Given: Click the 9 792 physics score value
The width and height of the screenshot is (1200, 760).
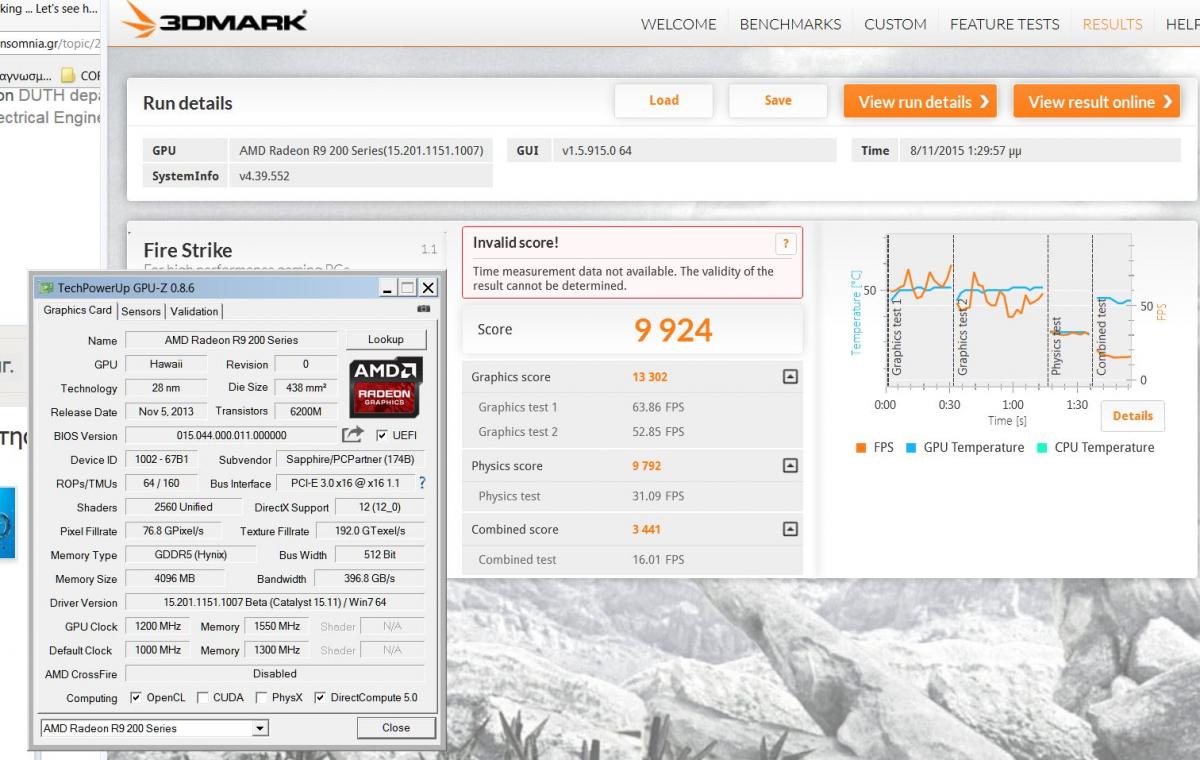Looking at the screenshot, I should coord(646,466).
